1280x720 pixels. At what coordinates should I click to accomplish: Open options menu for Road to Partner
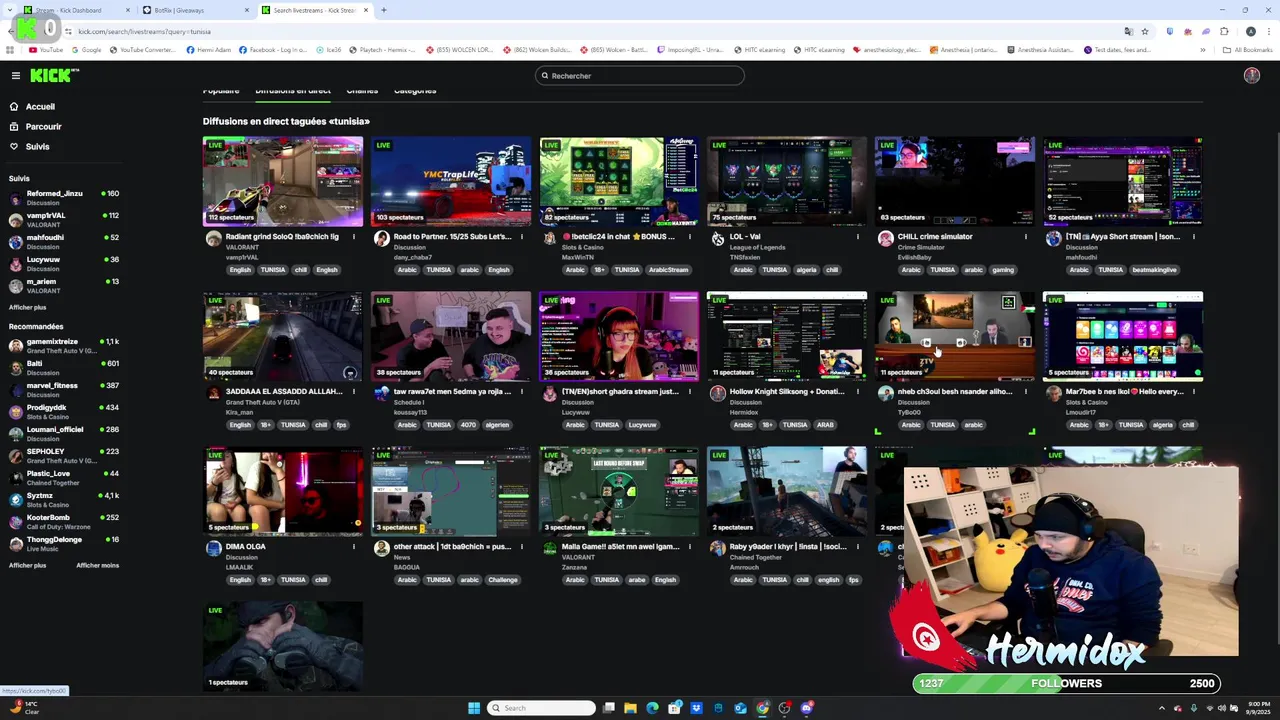(522, 237)
